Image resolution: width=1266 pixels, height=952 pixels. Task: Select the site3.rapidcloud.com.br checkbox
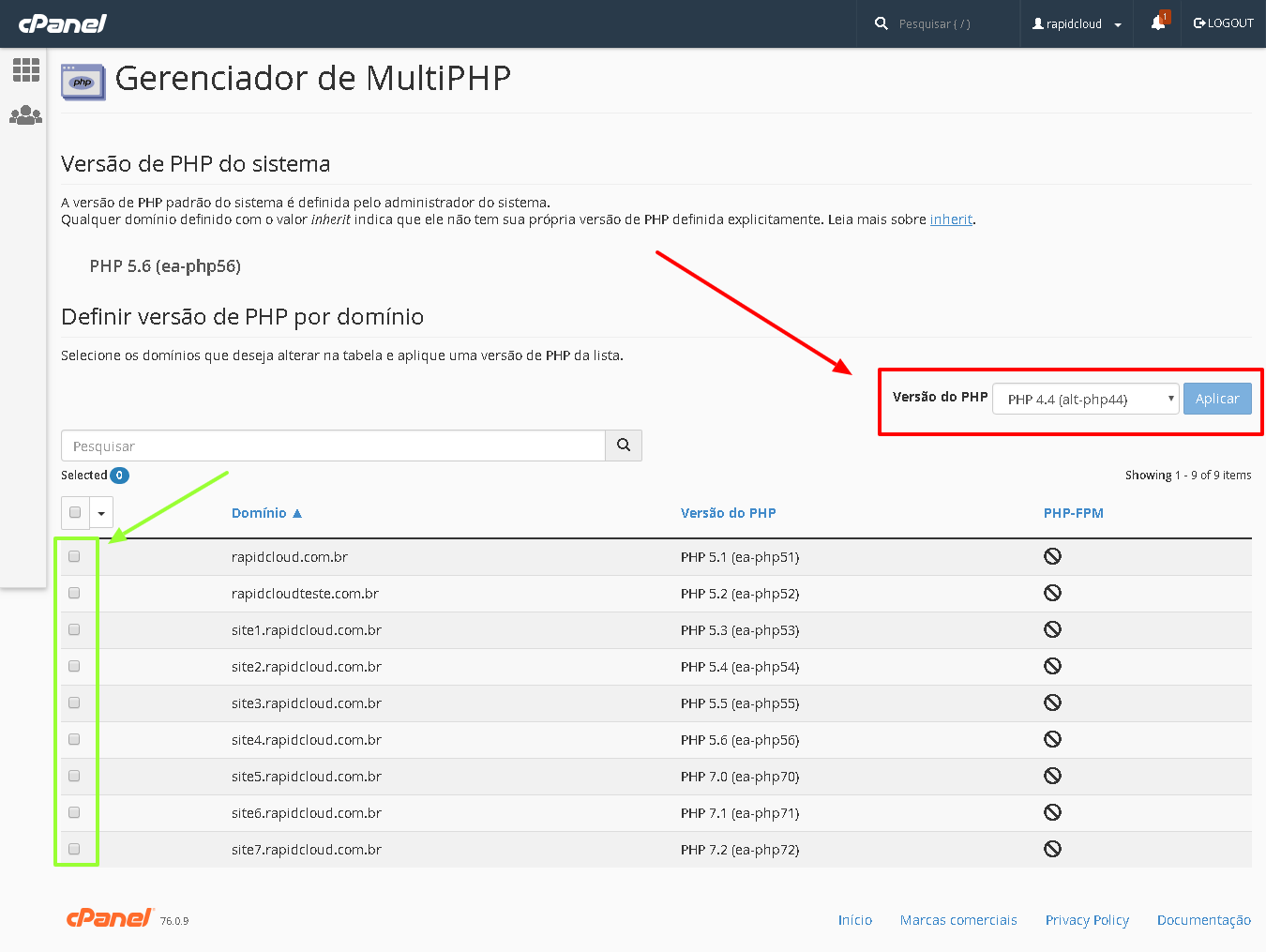(74, 703)
